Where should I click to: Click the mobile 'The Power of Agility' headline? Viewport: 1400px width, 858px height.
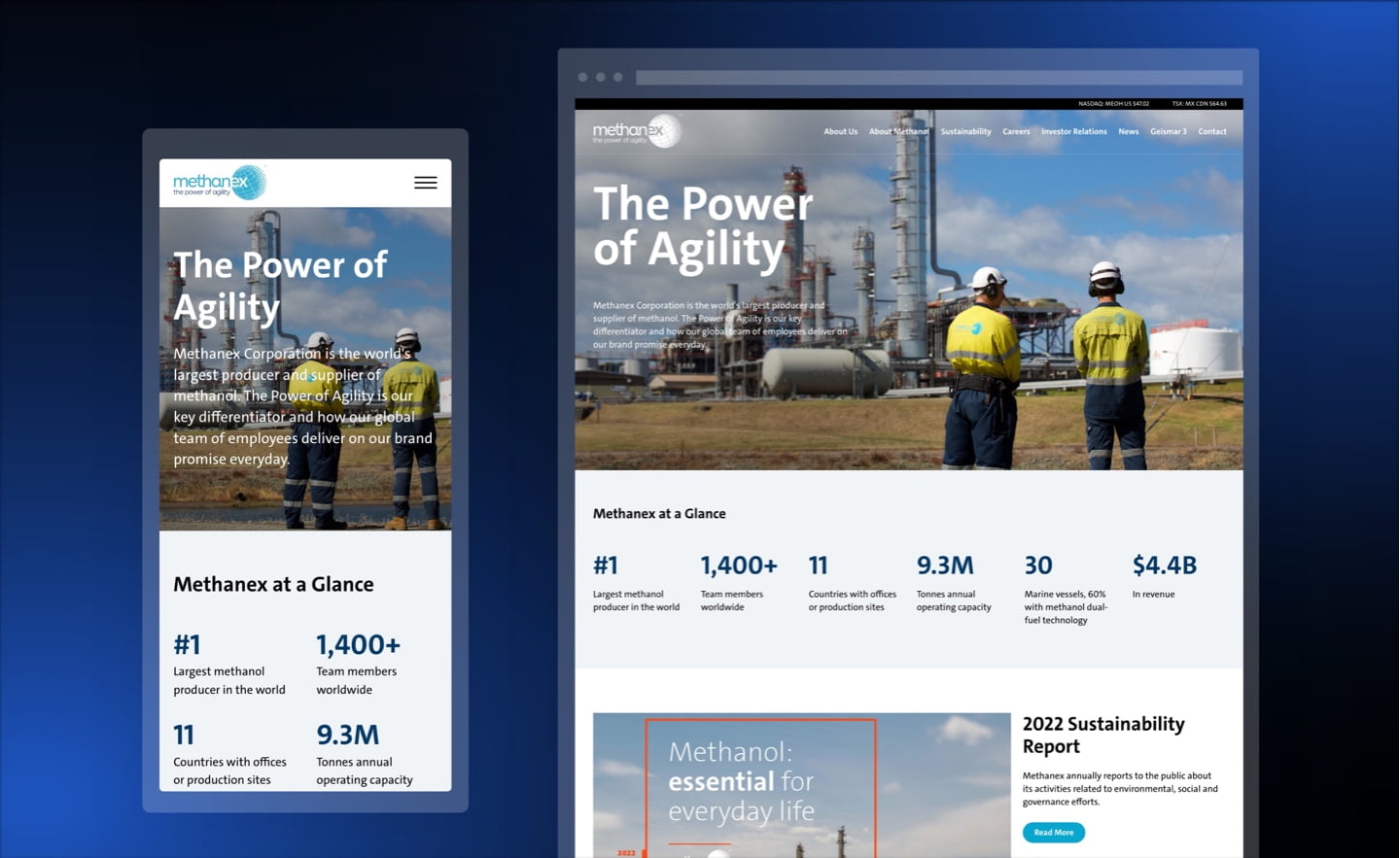point(280,285)
